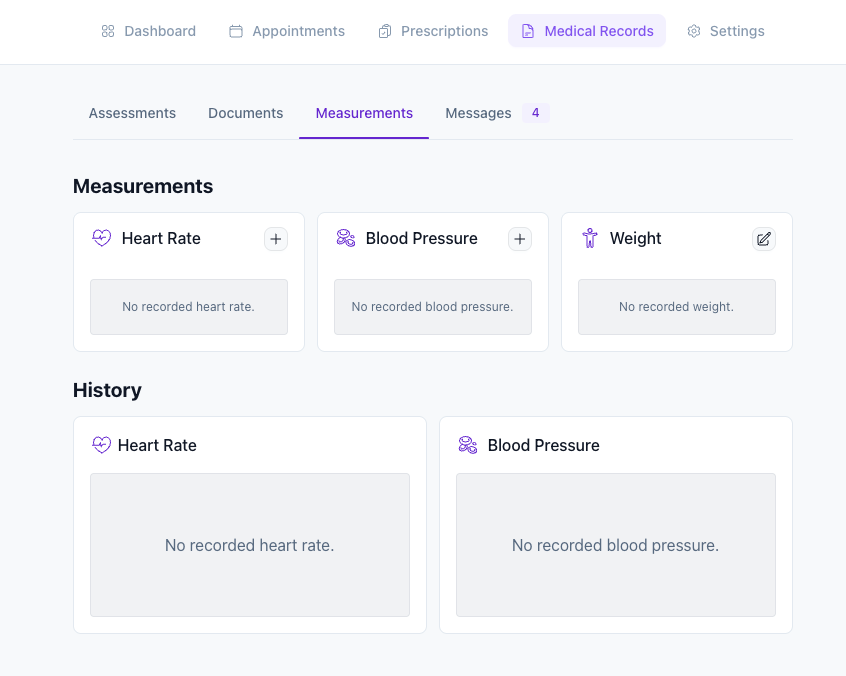Open the Messages tab

(x=478, y=113)
